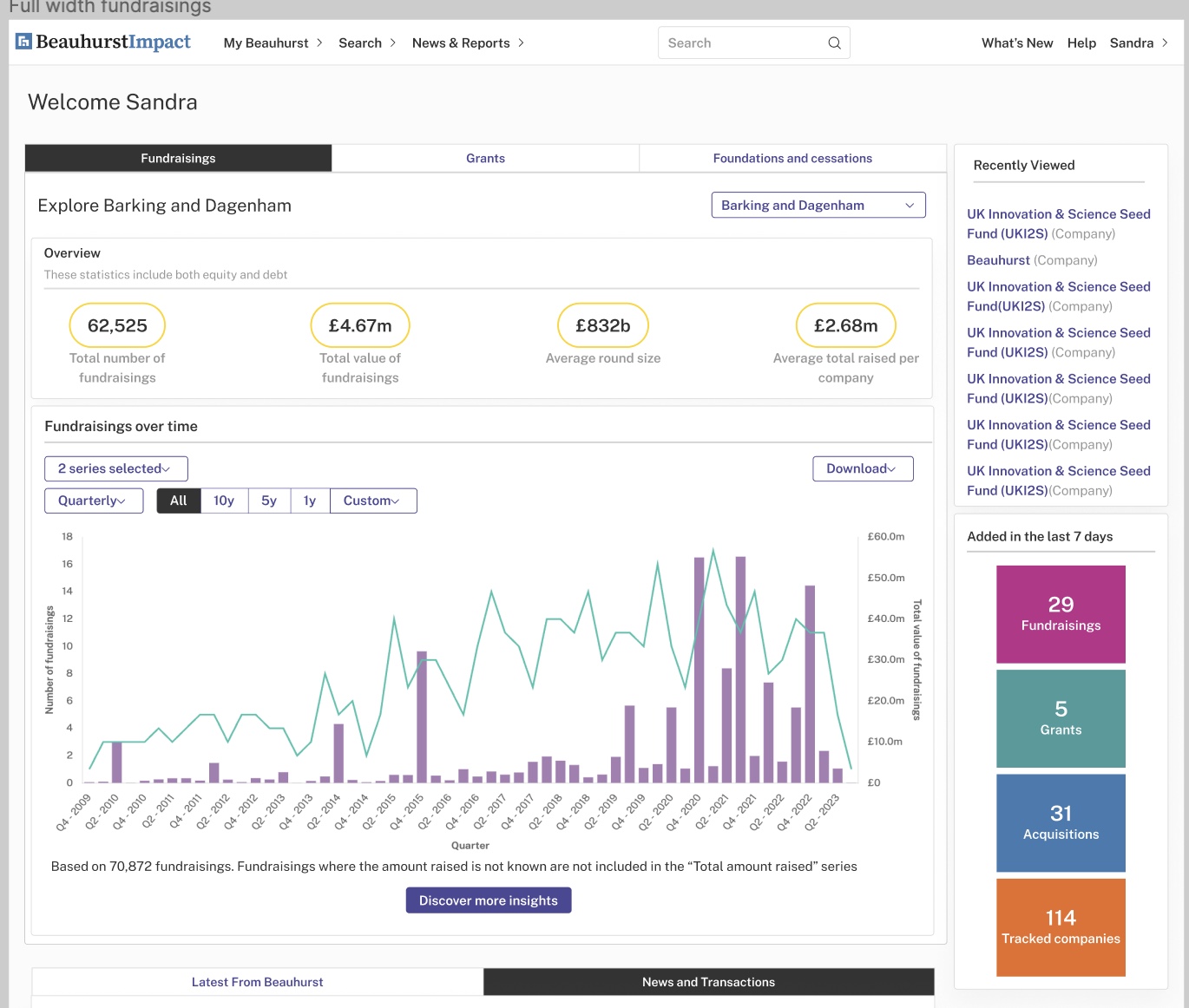Open first UK Innovation & Science Seed Fund link
1189x1008 pixels.
1058,224
